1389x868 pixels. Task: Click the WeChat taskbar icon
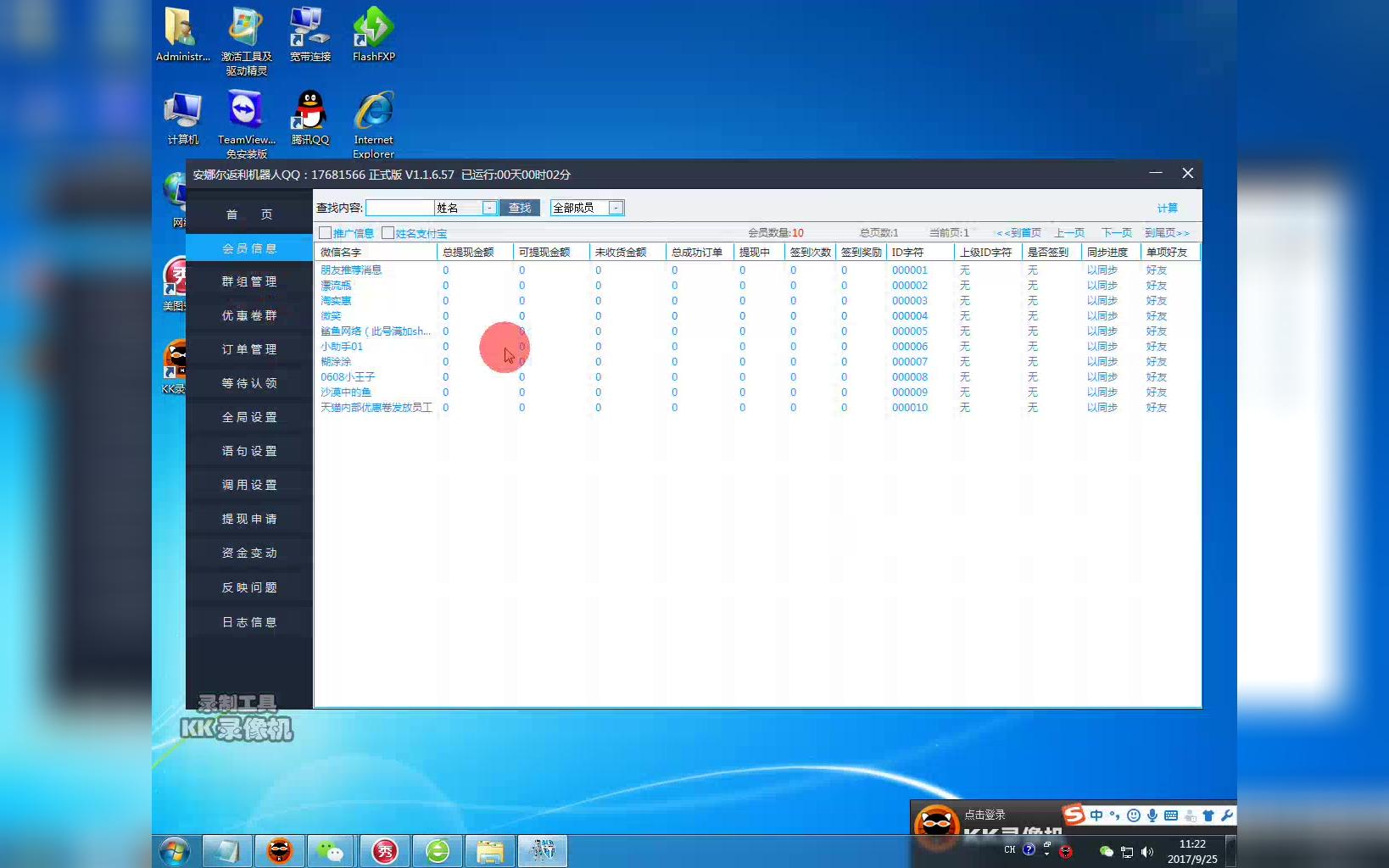tap(332, 851)
